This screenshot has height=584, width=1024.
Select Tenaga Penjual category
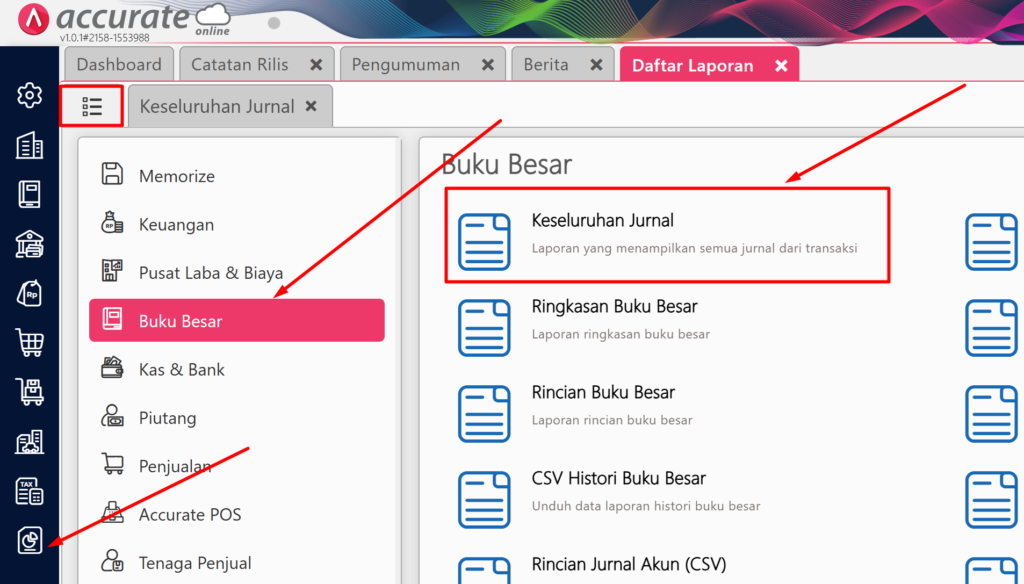click(x=237, y=562)
